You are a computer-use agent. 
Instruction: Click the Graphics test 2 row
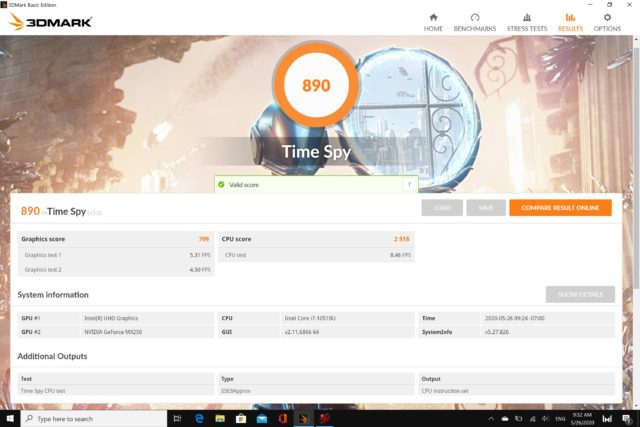coord(116,269)
